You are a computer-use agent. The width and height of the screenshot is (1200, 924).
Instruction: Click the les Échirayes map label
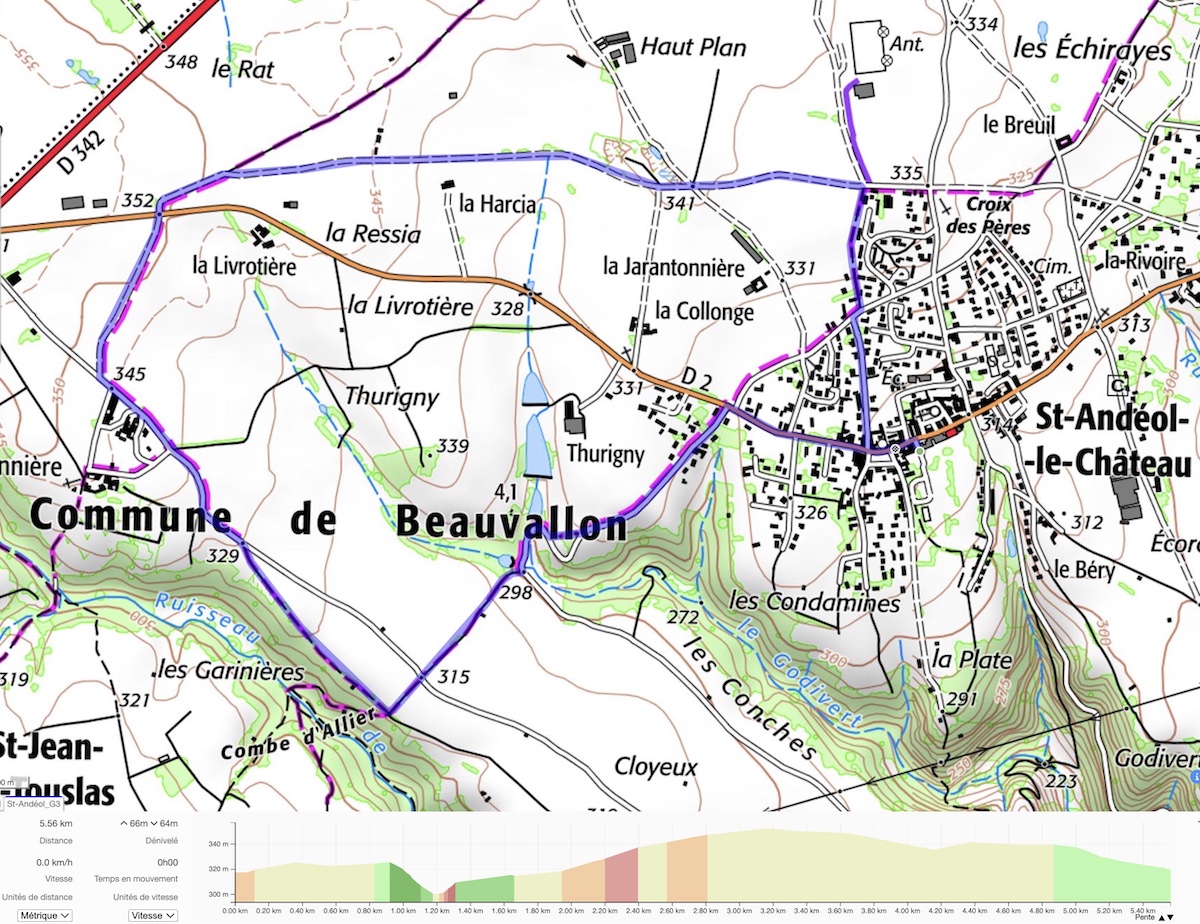[x=1092, y=48]
